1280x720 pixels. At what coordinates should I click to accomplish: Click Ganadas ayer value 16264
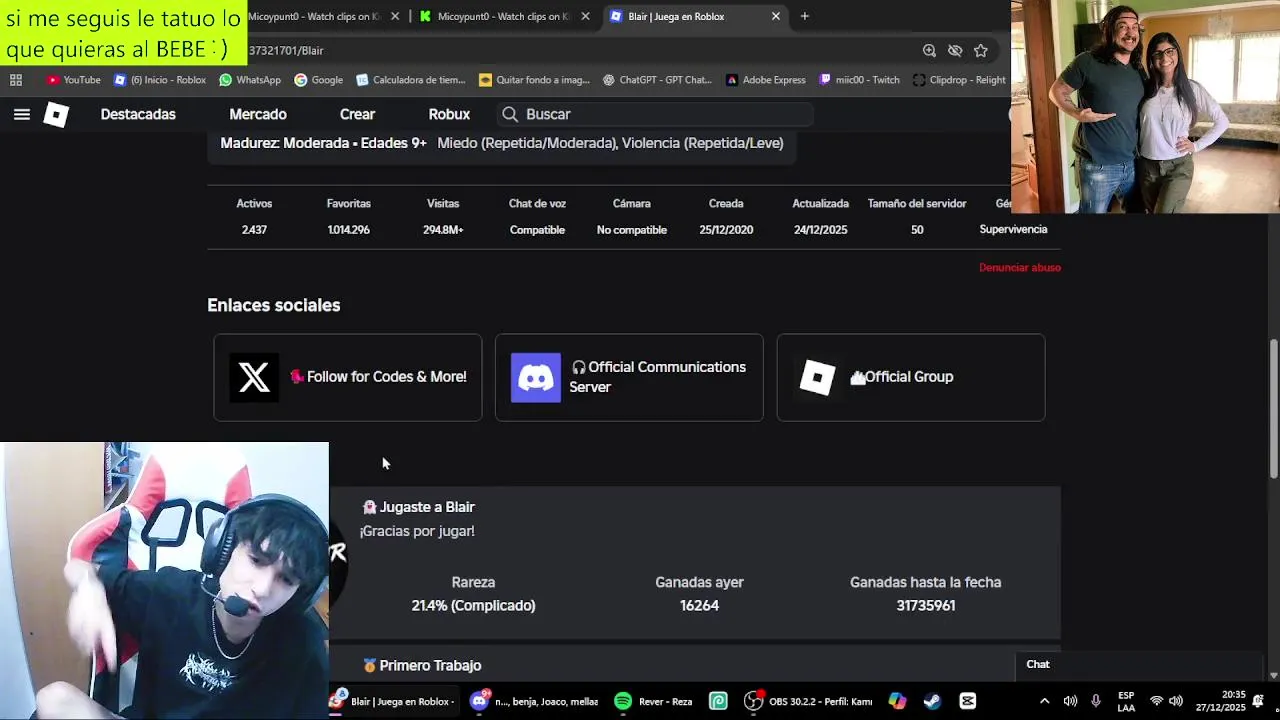(699, 605)
